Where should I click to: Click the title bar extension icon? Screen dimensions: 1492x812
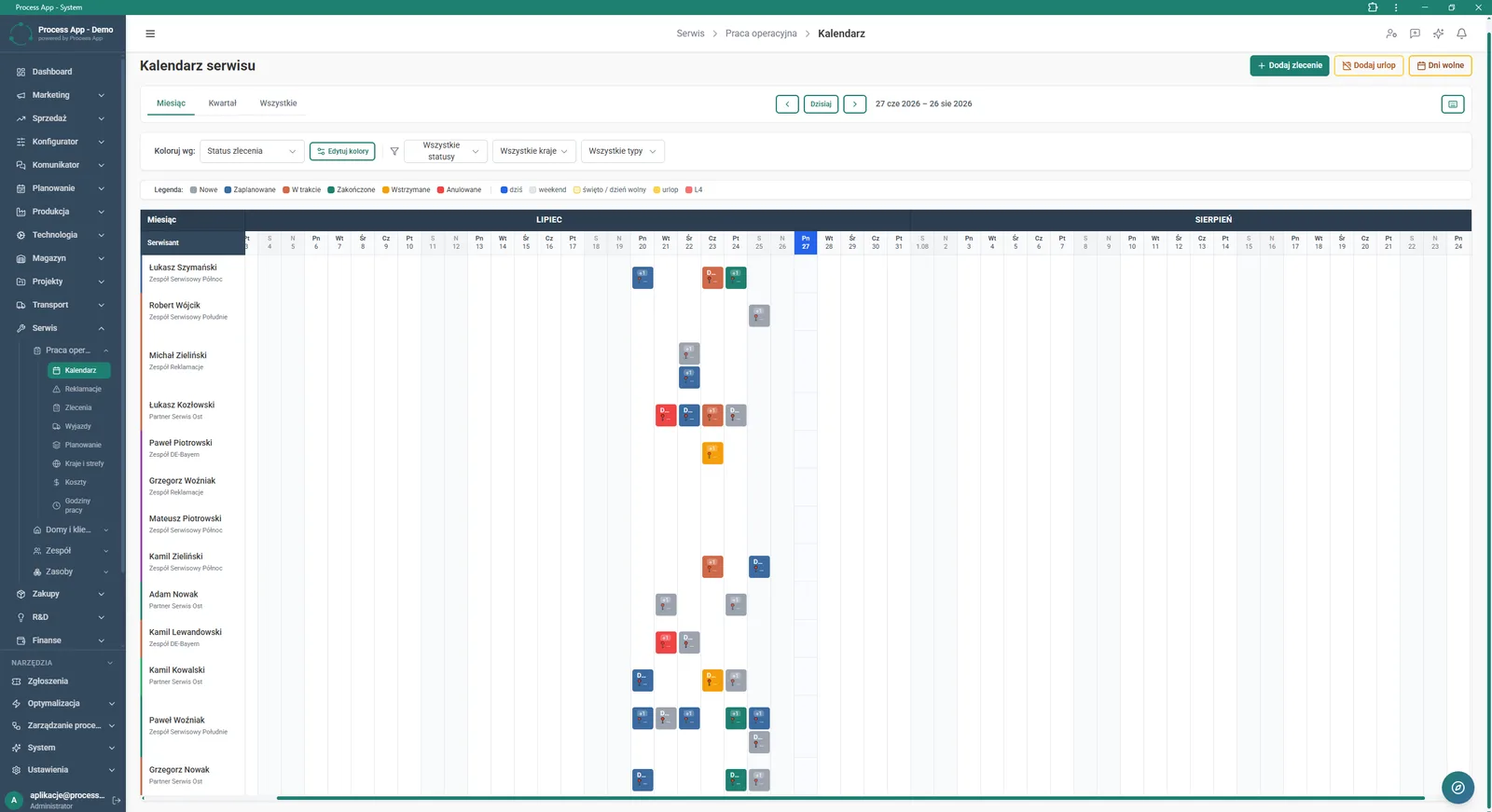point(1373,7)
